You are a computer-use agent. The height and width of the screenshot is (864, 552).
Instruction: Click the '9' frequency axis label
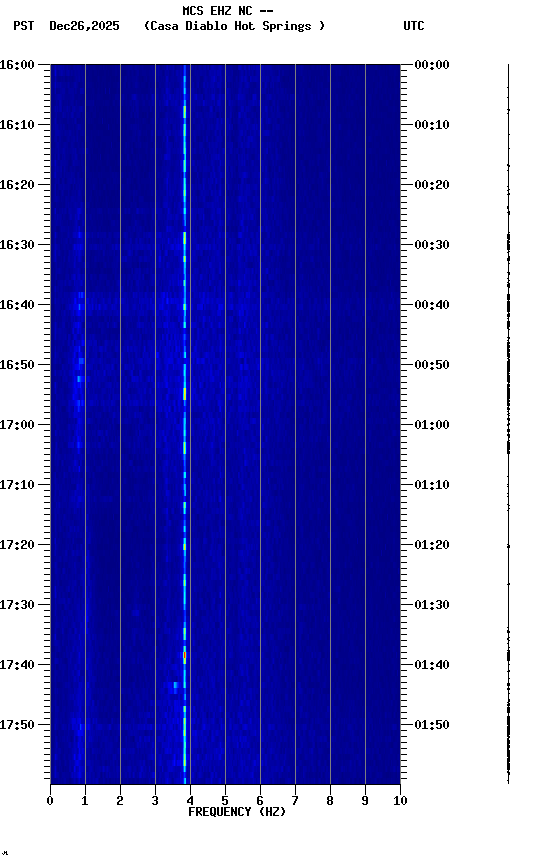[x=365, y=801]
